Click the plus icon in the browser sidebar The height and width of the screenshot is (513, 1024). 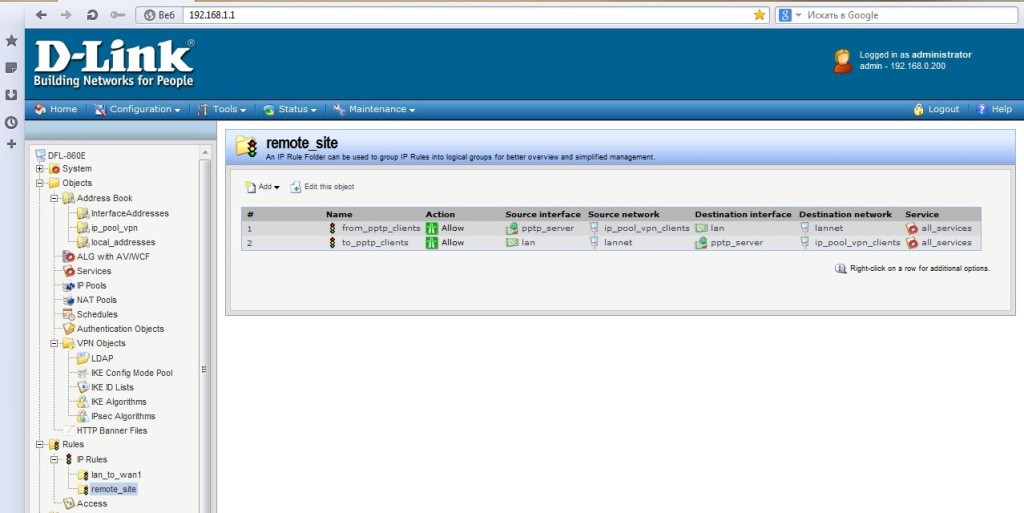pyautogui.click(x=11, y=144)
